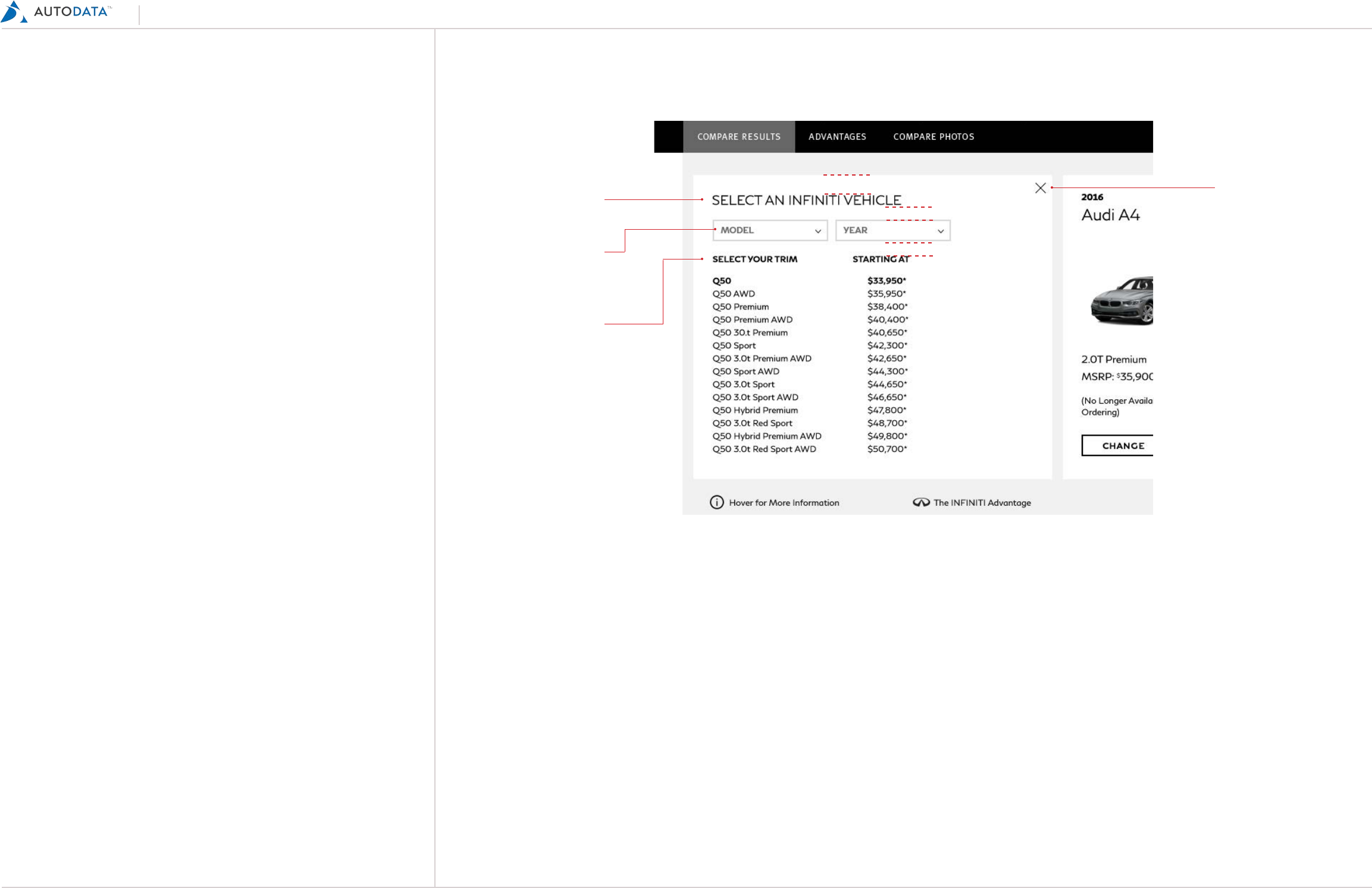The image size is (1372, 888).
Task: Select the Q50 Sport AWD trim
Action: tap(745, 371)
